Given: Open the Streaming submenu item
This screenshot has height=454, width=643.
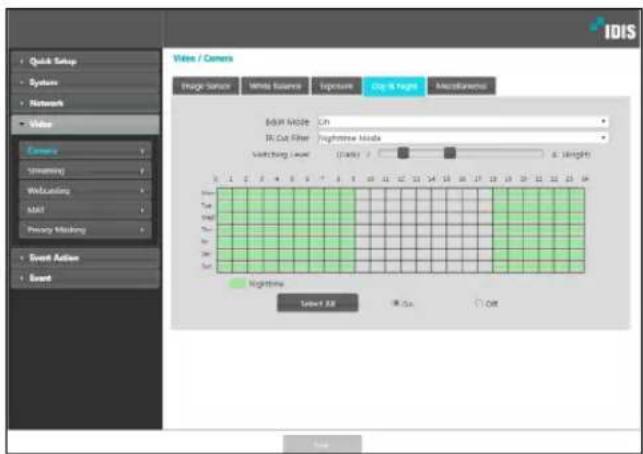Looking at the screenshot, I should (85, 171).
